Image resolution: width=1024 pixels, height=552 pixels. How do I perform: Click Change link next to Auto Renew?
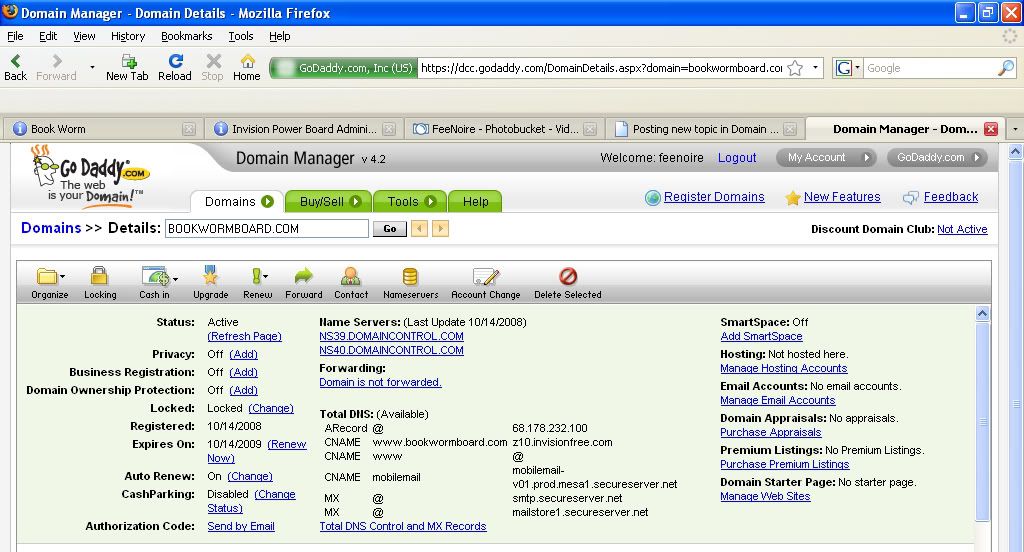coord(250,477)
